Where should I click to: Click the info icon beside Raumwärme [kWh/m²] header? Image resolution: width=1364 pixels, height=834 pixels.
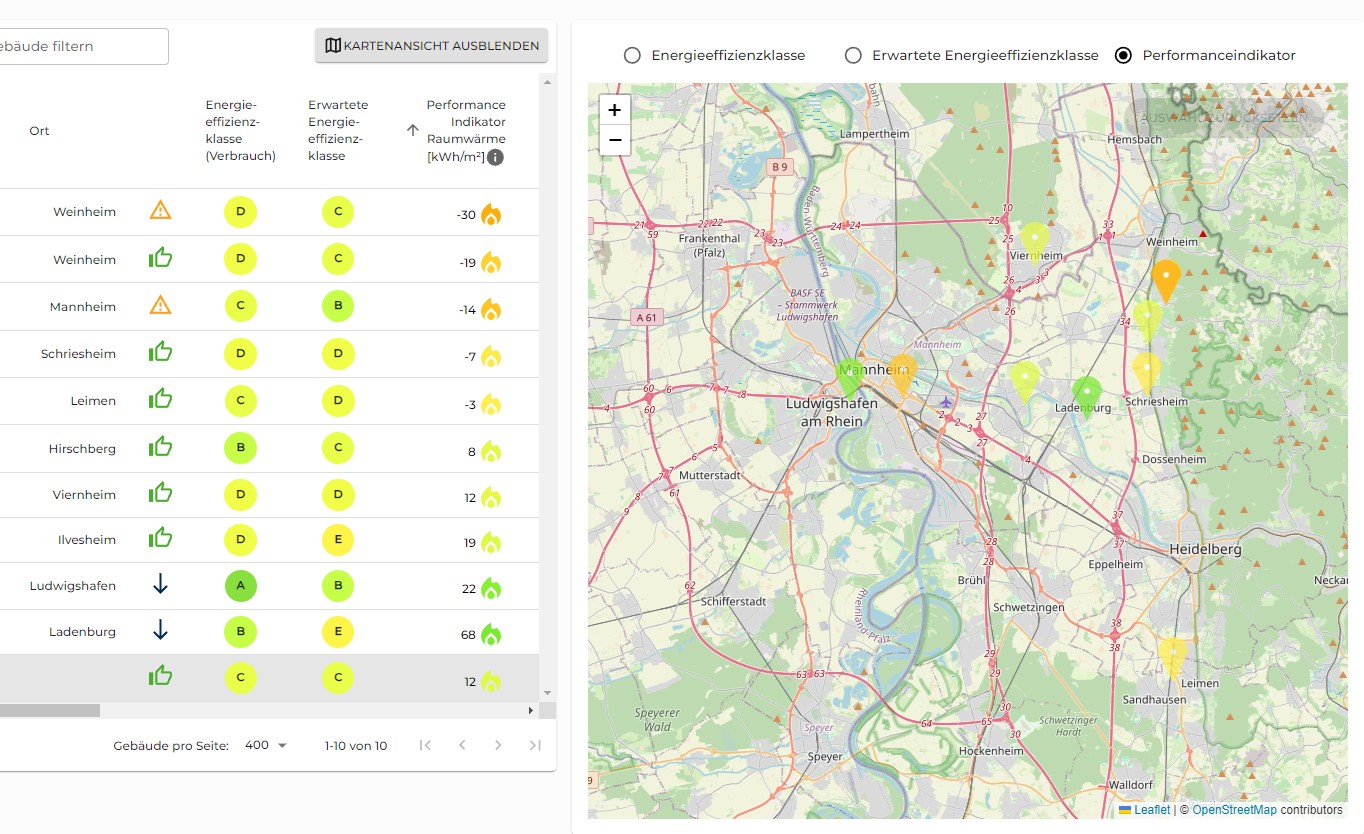(x=495, y=157)
